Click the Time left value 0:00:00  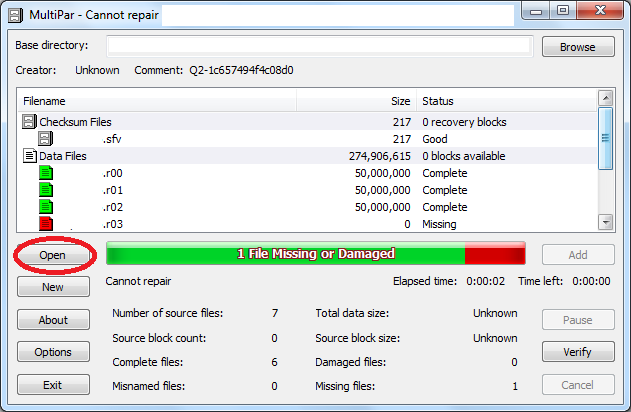pos(591,281)
